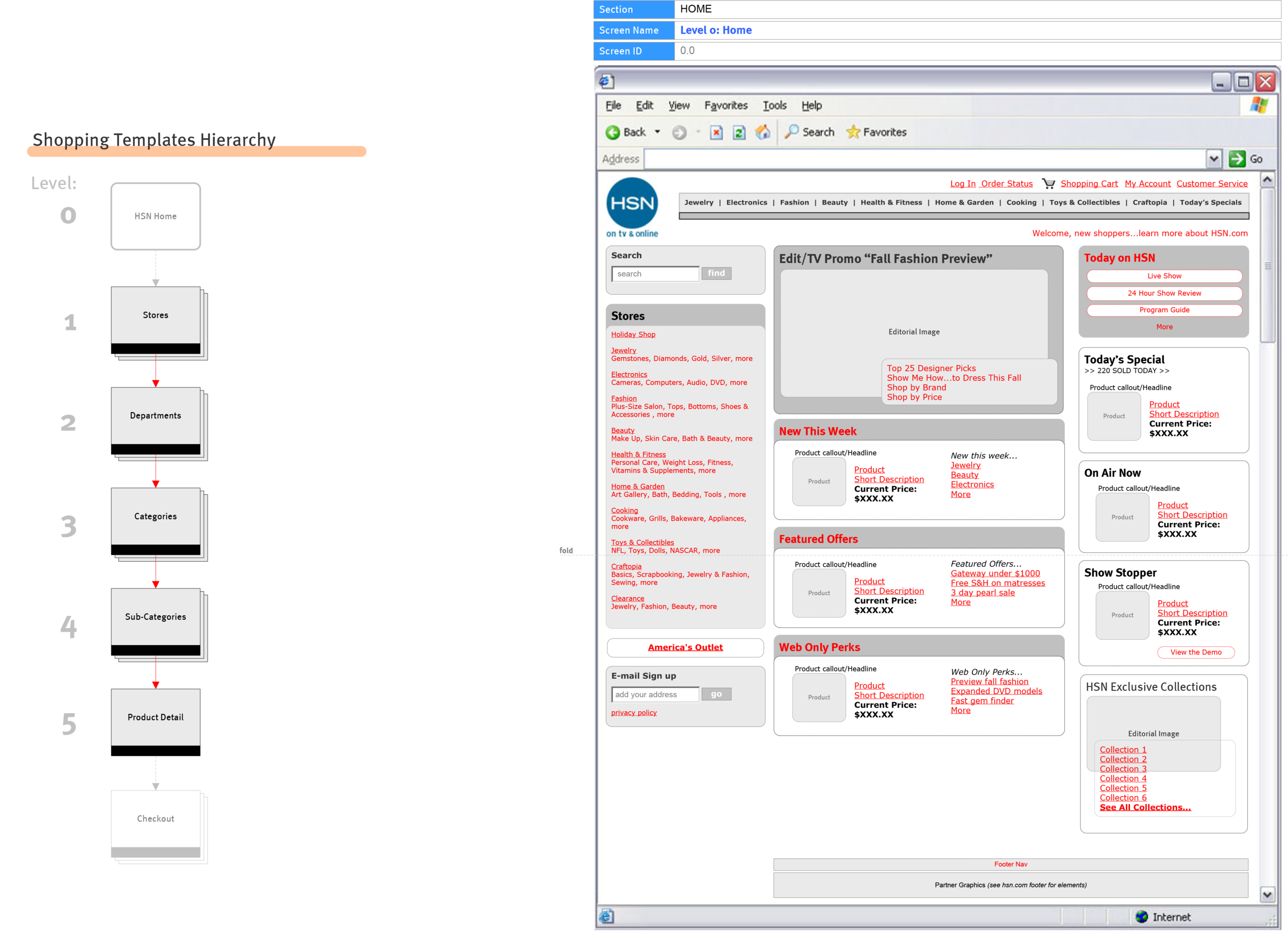Select the Today's Specials nav tab
The height and width of the screenshot is (942, 1288).
point(1210,203)
